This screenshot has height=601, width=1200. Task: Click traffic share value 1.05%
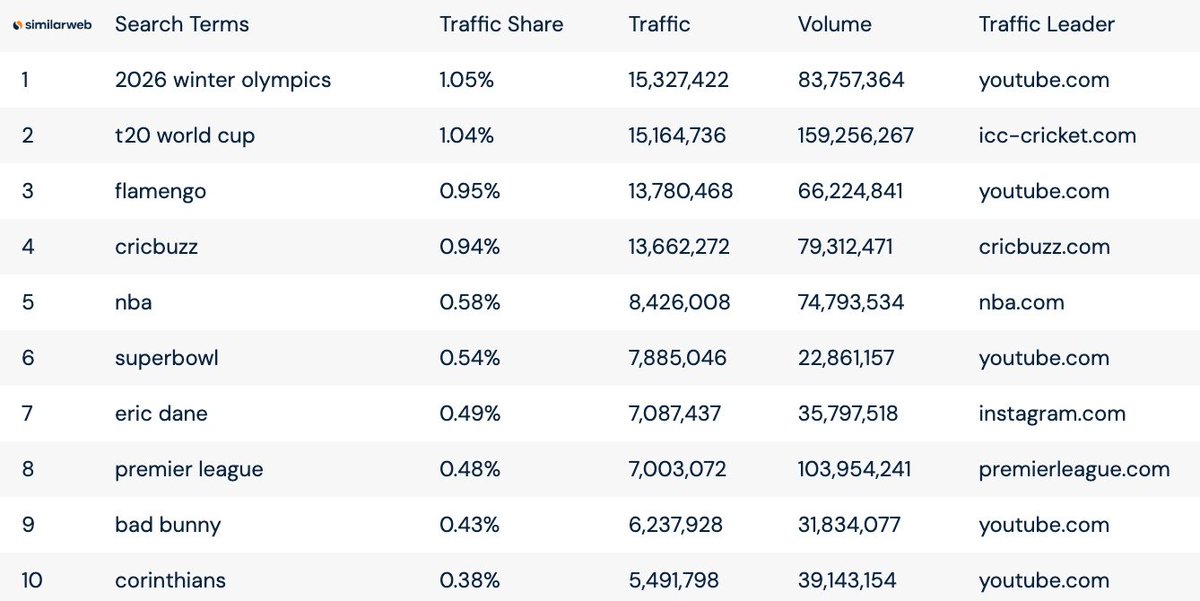[467, 80]
